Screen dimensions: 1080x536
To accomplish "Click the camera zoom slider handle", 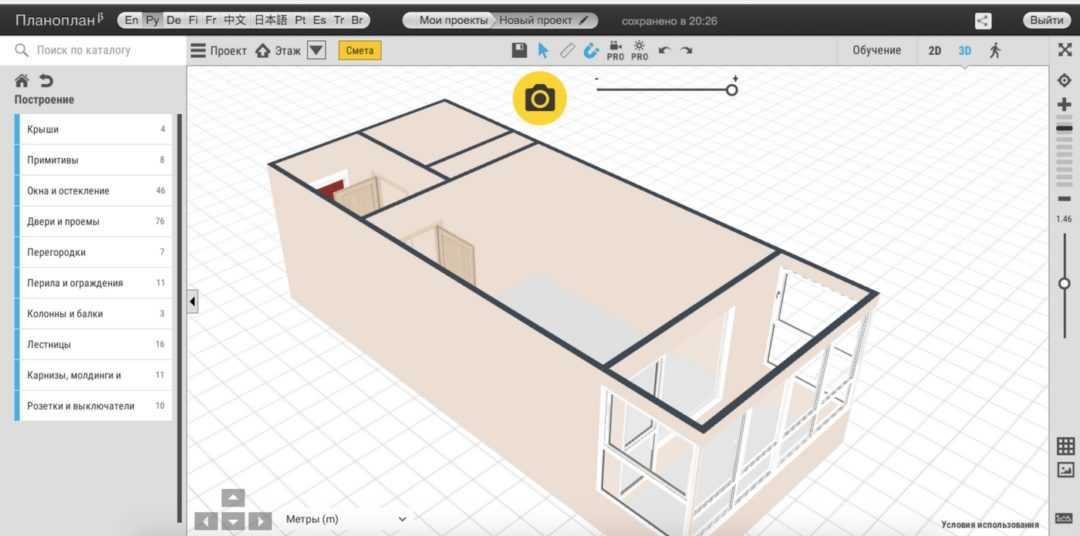I will click(x=732, y=90).
